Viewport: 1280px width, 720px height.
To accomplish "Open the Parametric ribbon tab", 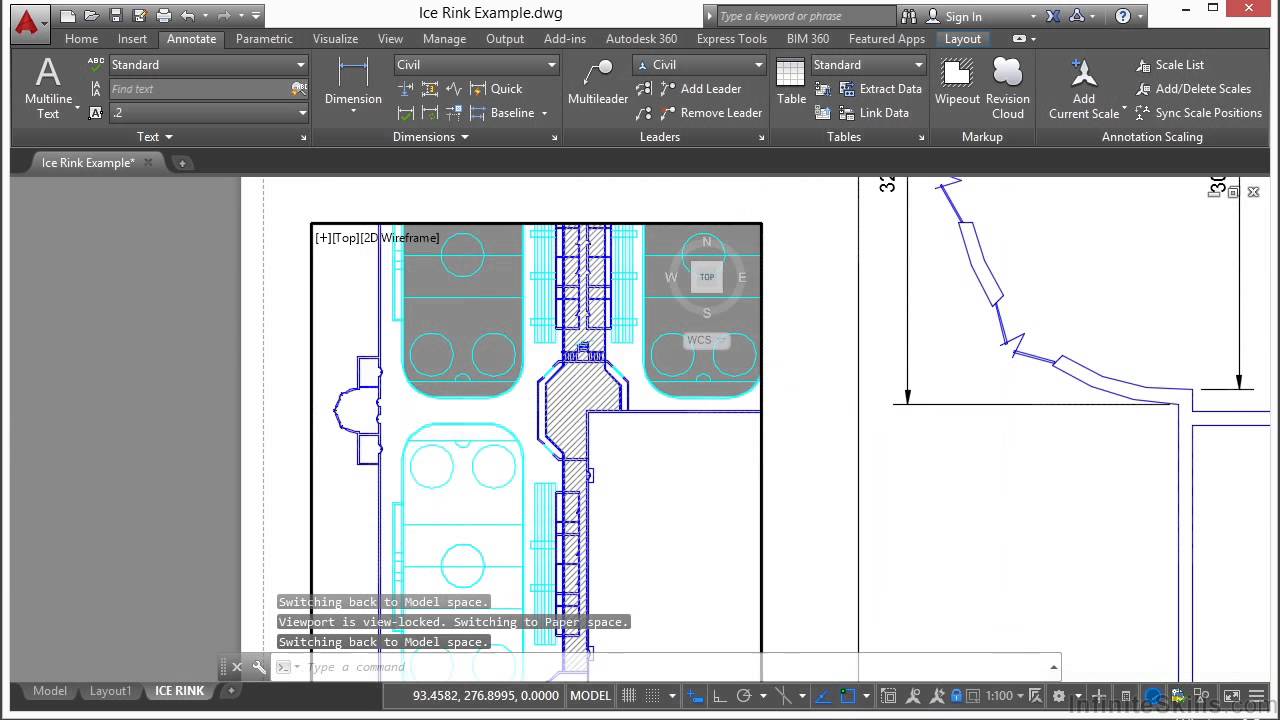I will (264, 39).
